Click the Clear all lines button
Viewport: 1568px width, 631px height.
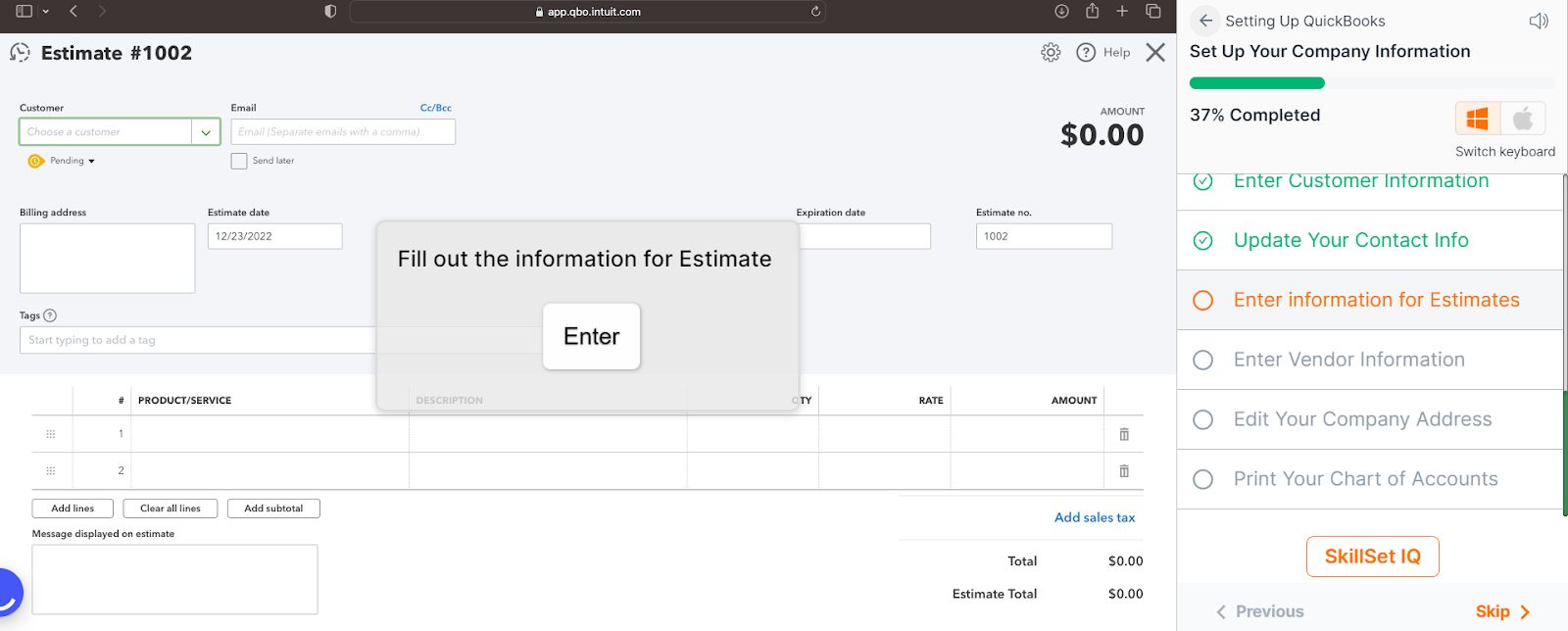pos(171,509)
